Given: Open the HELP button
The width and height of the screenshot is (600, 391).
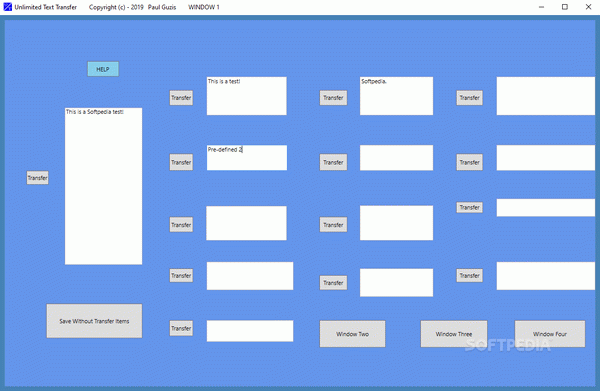Looking at the screenshot, I should coord(103,69).
